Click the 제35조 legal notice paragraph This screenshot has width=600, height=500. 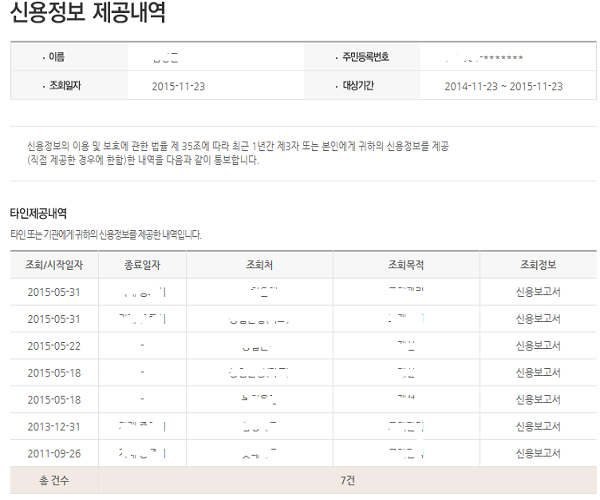tap(238, 153)
